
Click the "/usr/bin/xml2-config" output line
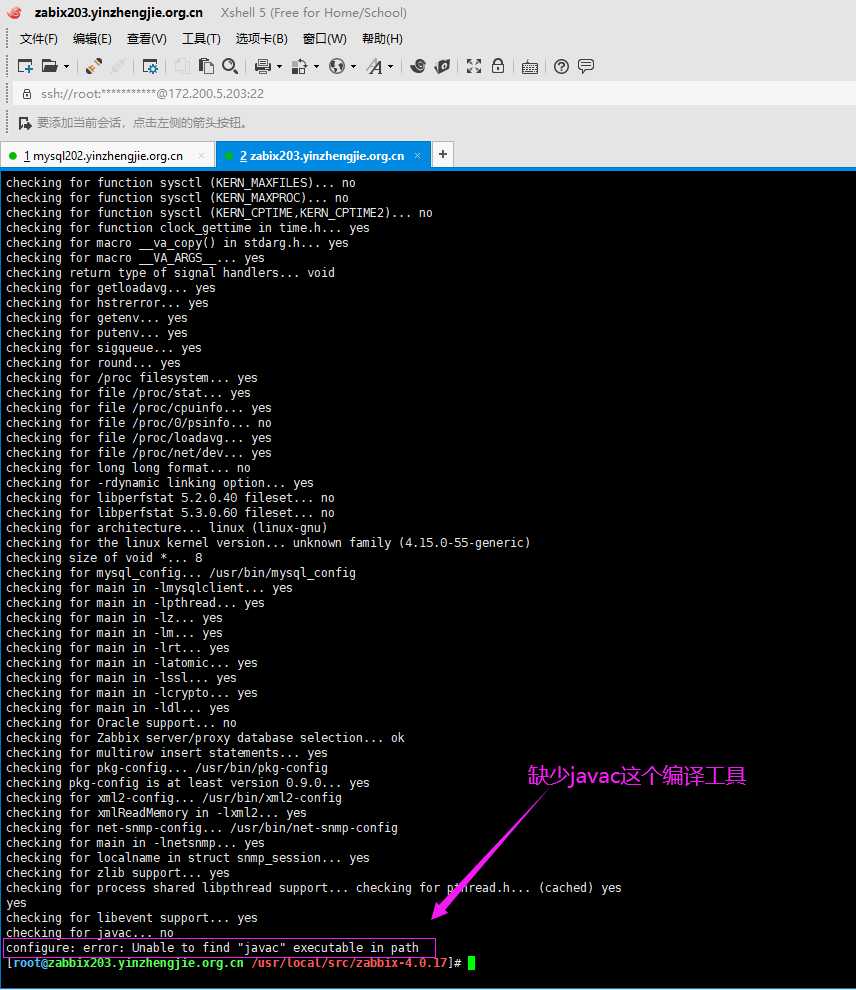(x=174, y=797)
